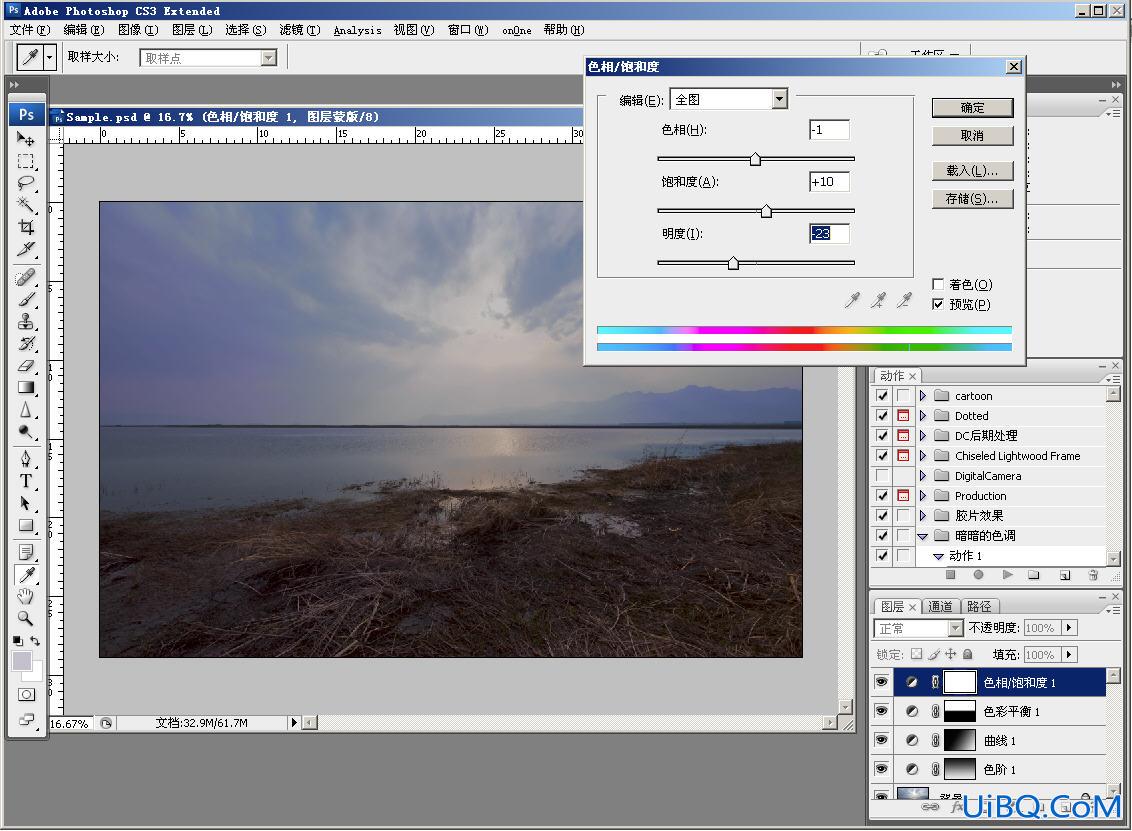Select the Hand tool
The image size is (1132, 831).
coord(26,596)
